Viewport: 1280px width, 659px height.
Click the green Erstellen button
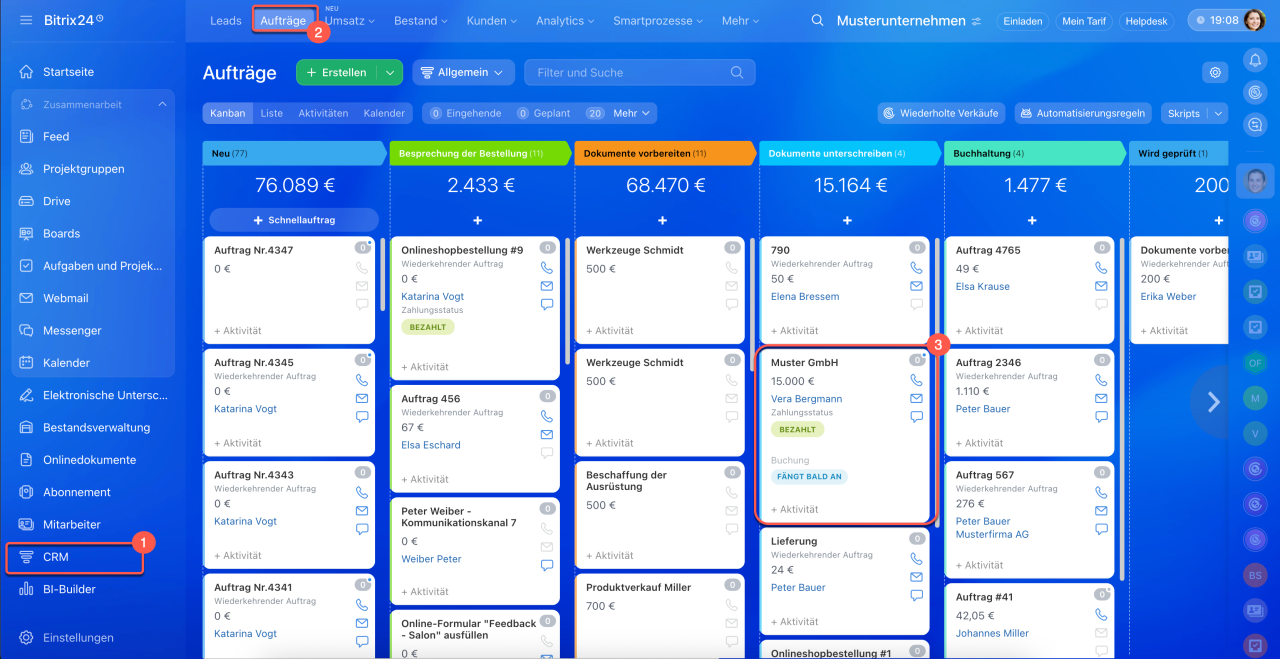pyautogui.click(x=337, y=72)
